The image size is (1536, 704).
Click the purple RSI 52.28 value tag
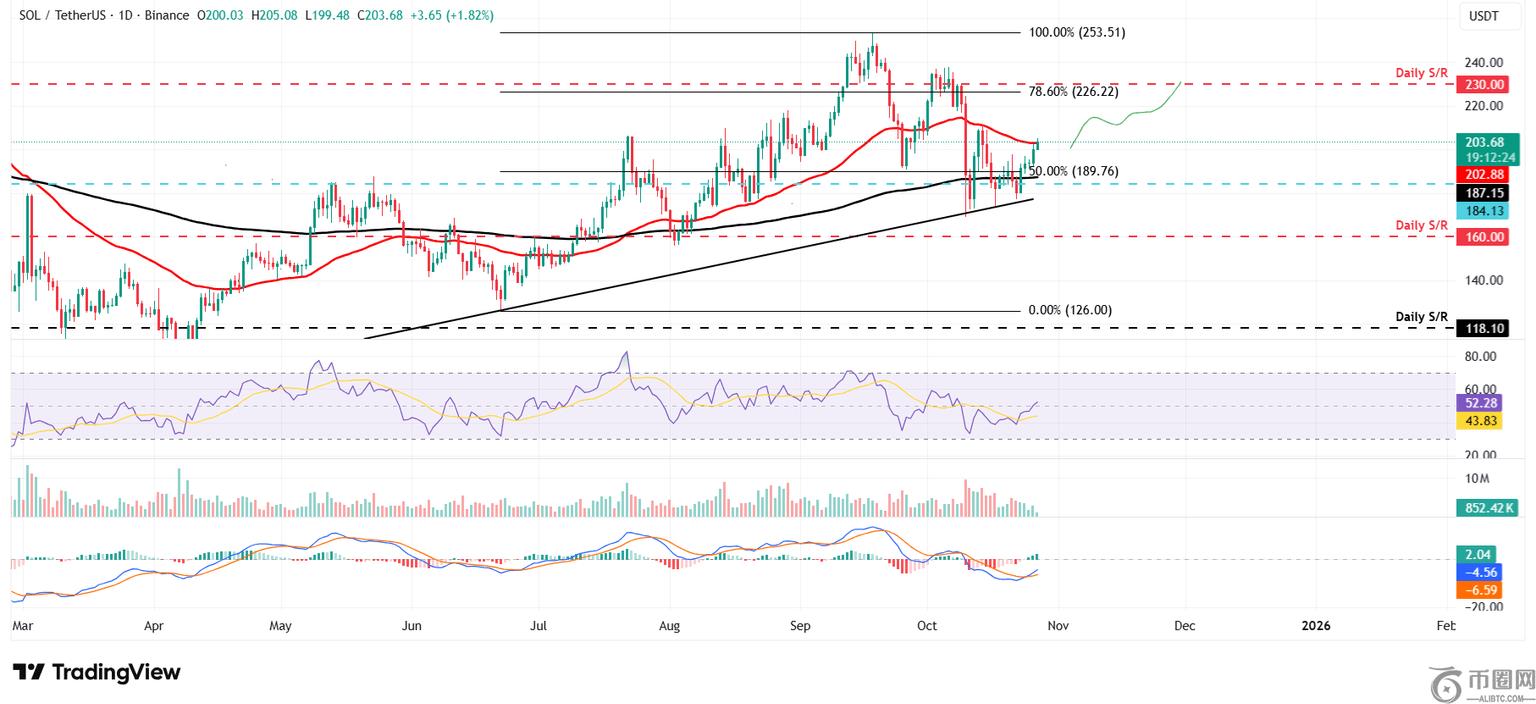(x=1482, y=403)
